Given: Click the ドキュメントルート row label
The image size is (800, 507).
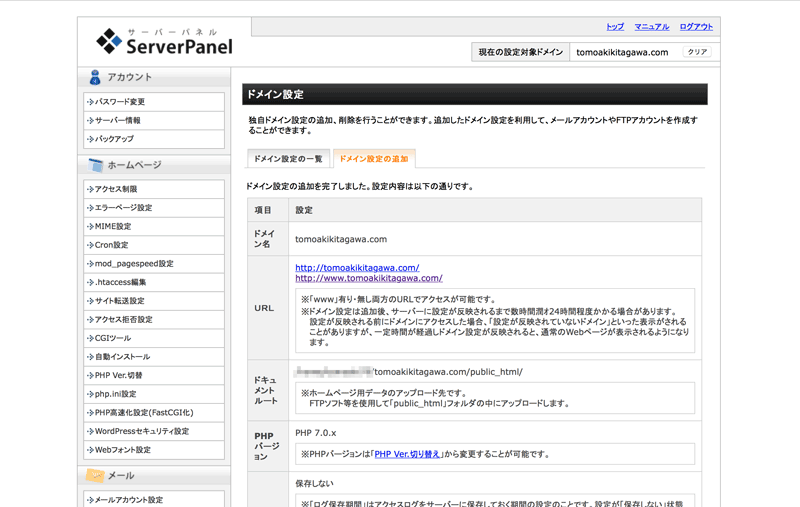Looking at the screenshot, I should (266, 390).
